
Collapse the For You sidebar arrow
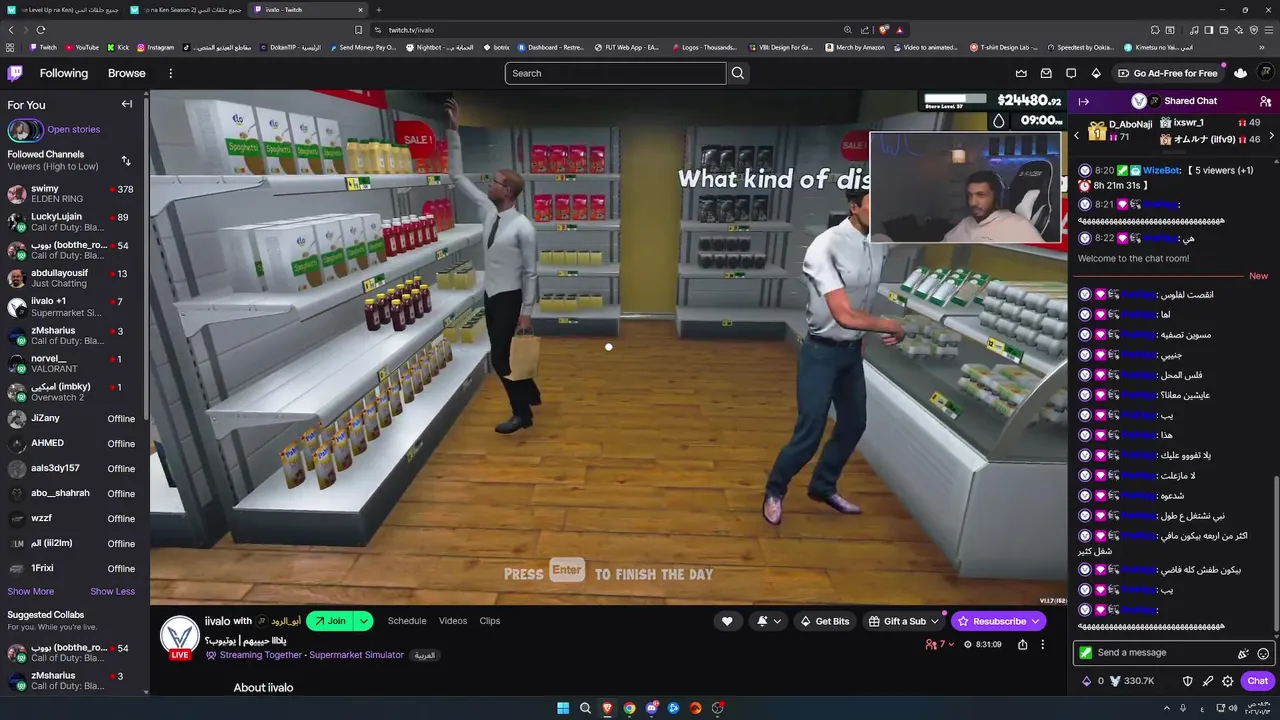127,104
